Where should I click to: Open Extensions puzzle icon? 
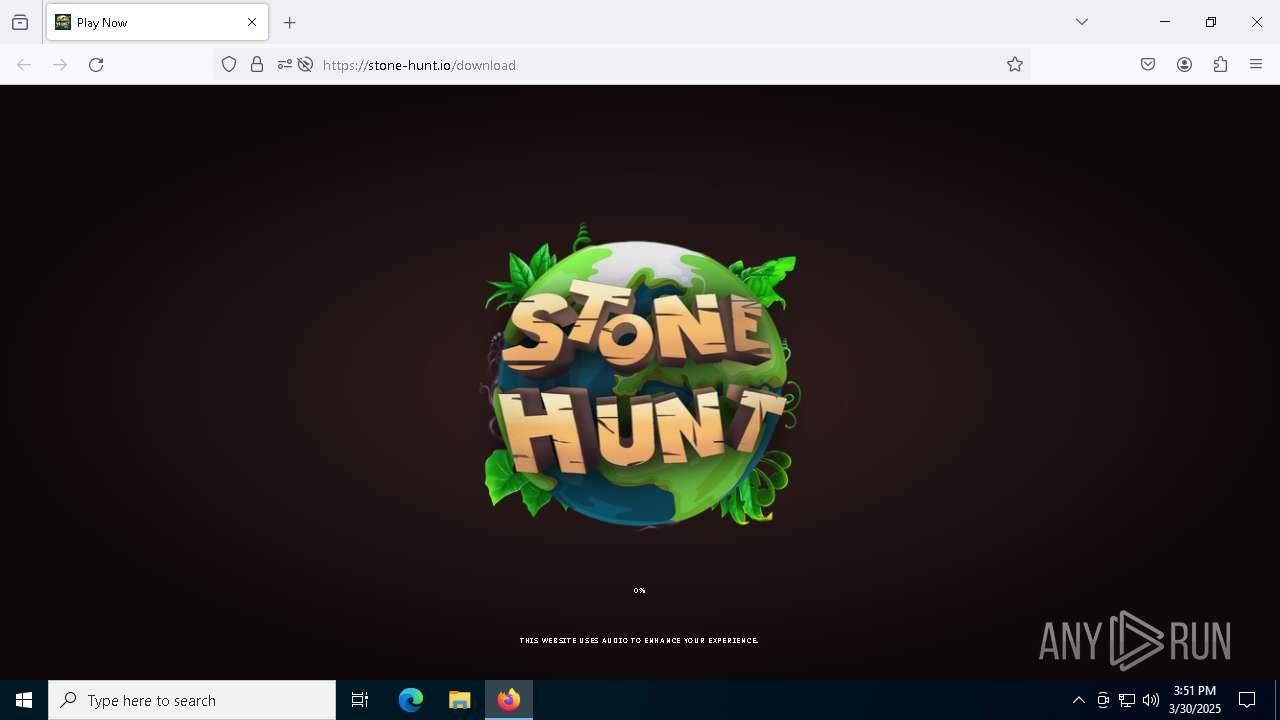click(x=1220, y=65)
